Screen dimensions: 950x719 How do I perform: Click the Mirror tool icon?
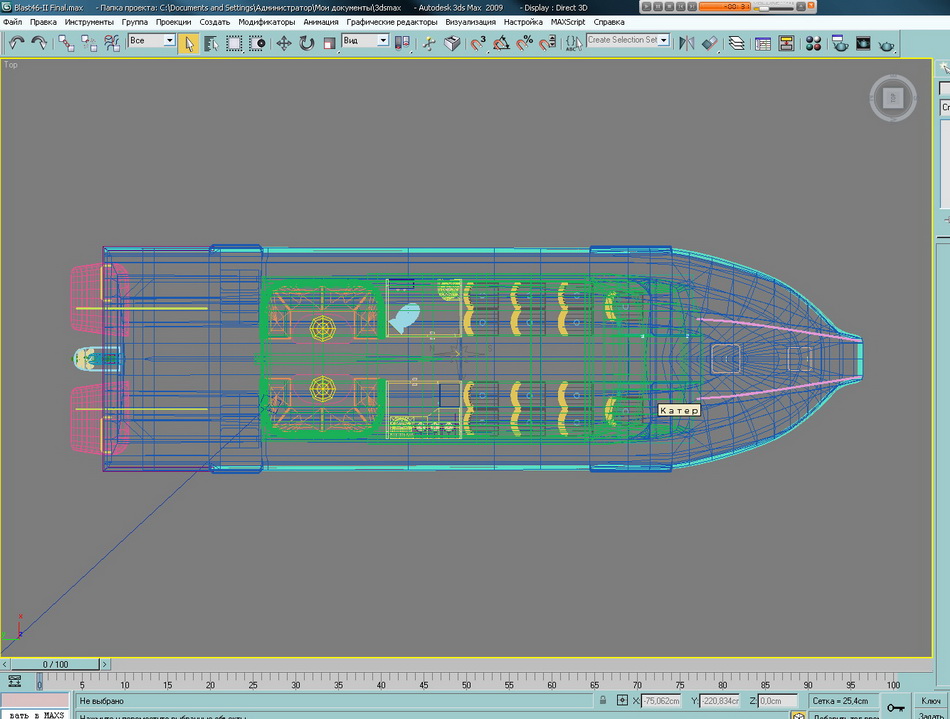[686, 43]
